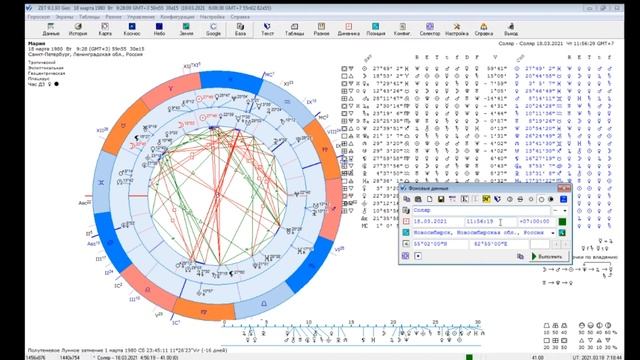Open the Разное menu in the menu bar
The width and height of the screenshot is (640, 360).
coord(113,17)
